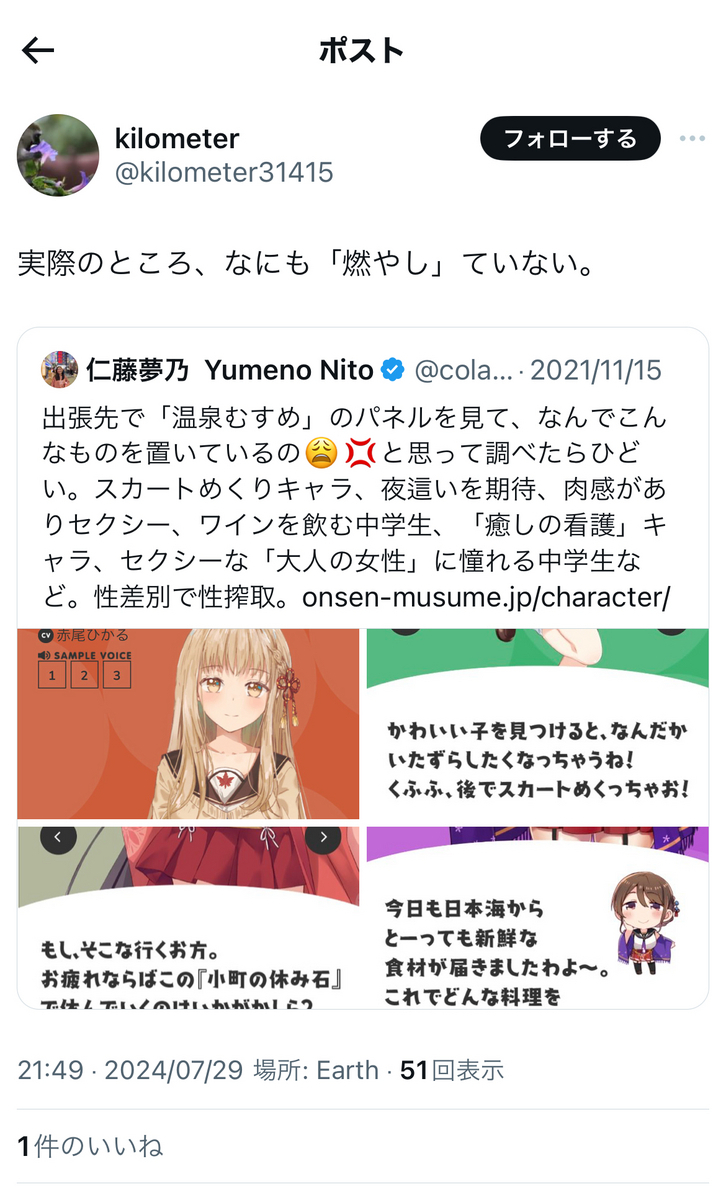Viewport: 726px width, 1200px height.
Task: Open the quoted post's 2021/11/15 date
Action: click(x=596, y=370)
